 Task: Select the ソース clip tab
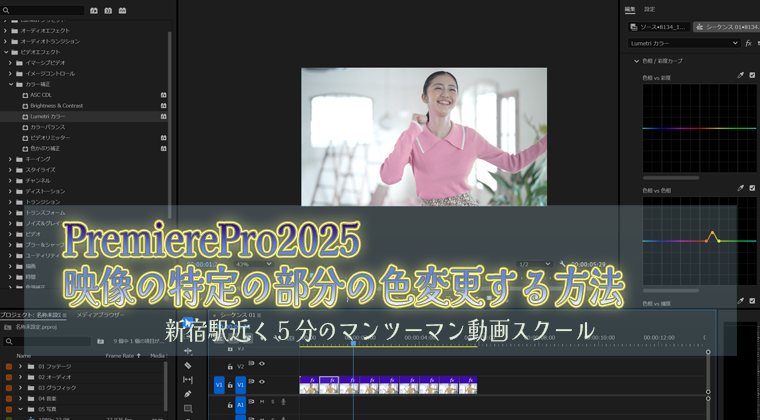pos(659,27)
